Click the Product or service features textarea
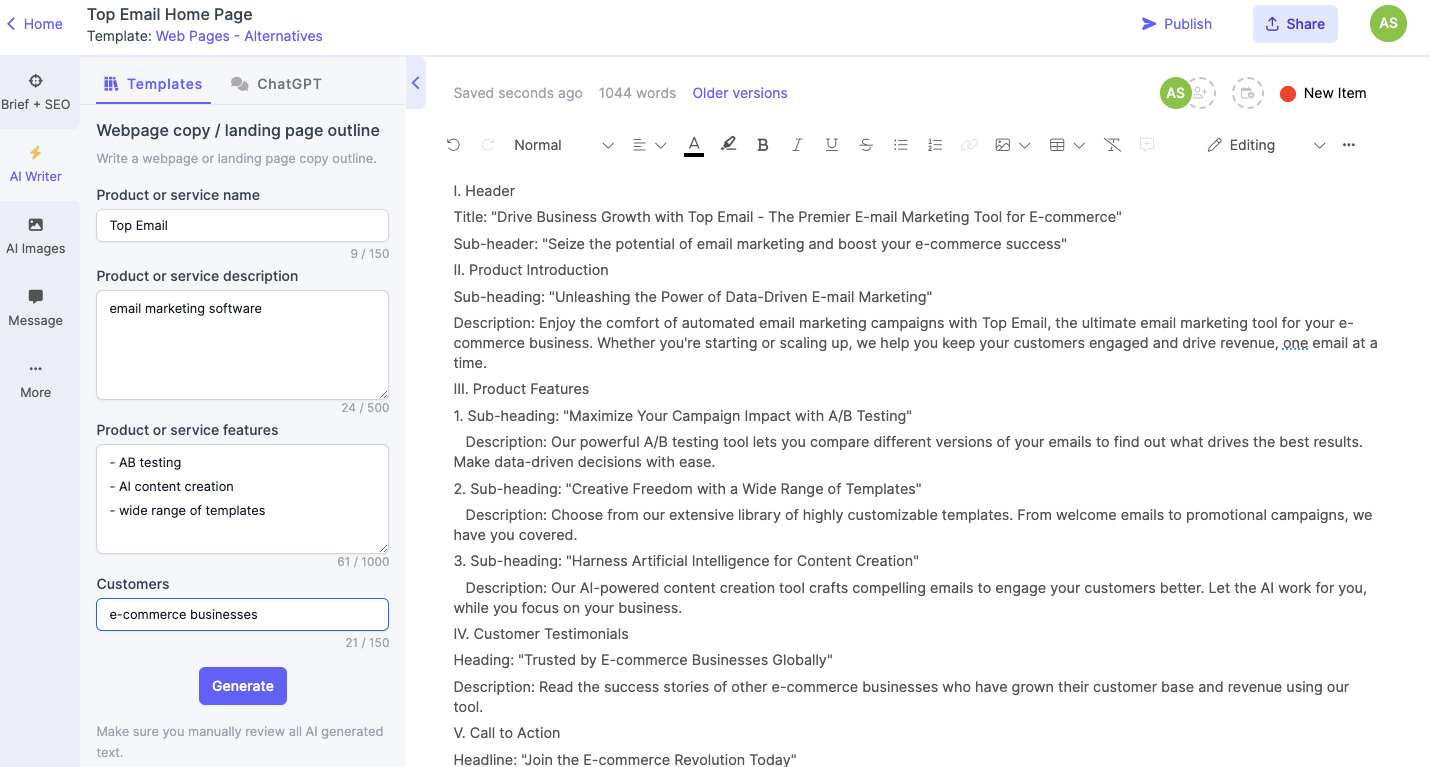Image resolution: width=1430 pixels, height=767 pixels. coord(242,499)
